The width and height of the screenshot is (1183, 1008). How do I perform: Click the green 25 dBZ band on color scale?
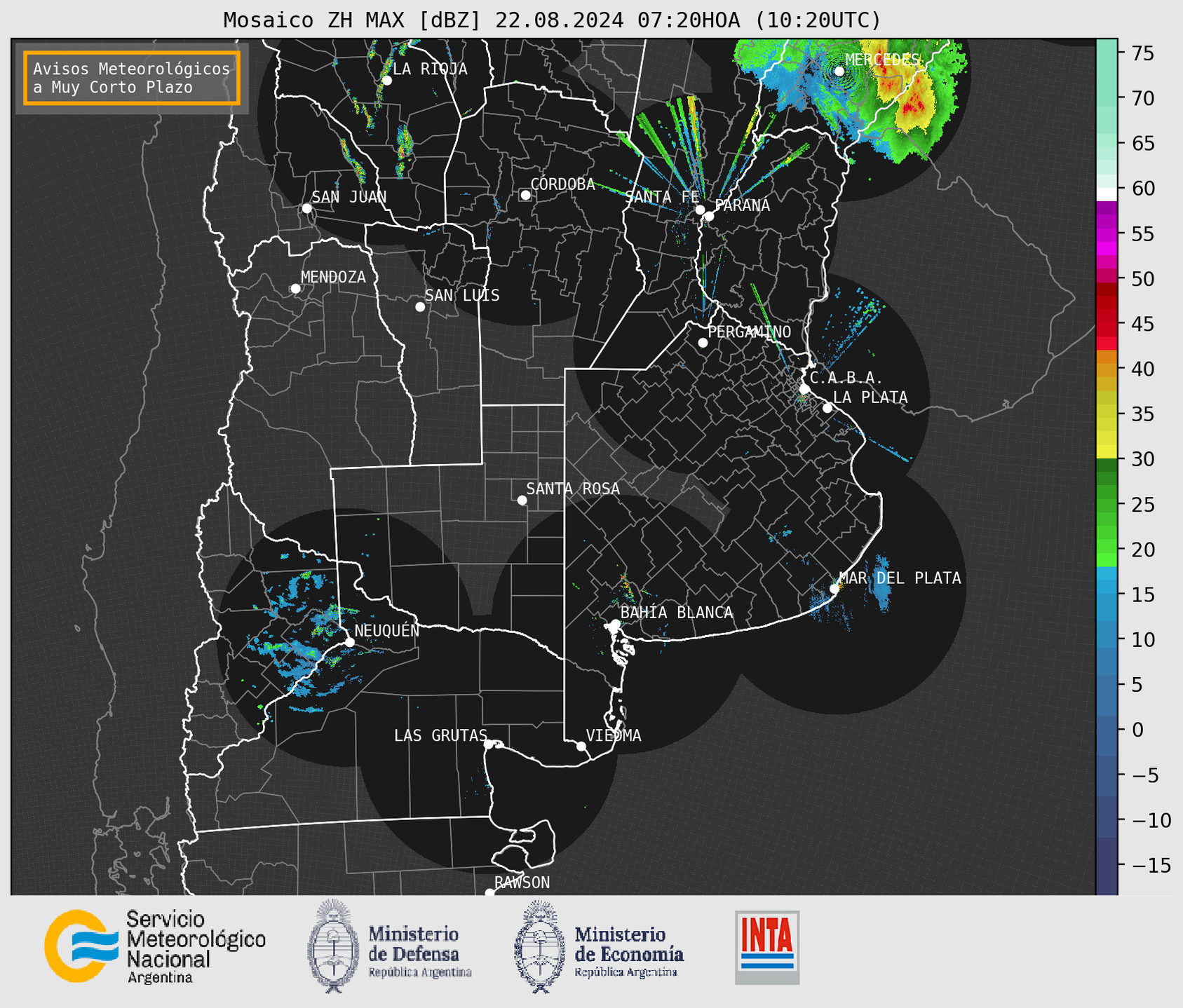1107,505
